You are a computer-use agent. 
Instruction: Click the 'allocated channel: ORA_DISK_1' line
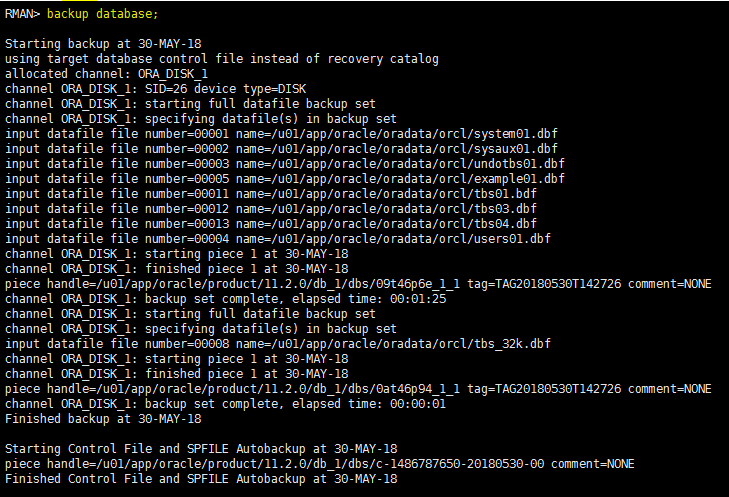[106, 74]
